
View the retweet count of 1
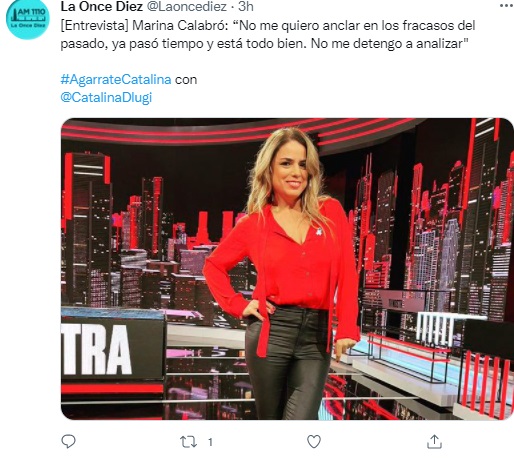pos(210,442)
